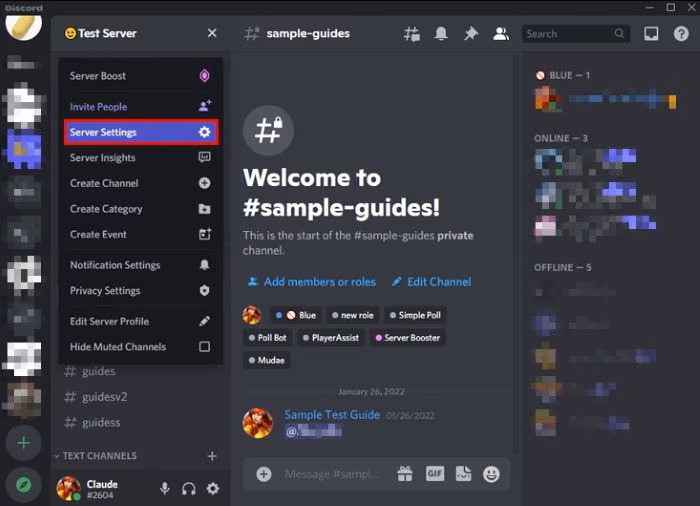Click the Blue role chip

[x=296, y=315]
